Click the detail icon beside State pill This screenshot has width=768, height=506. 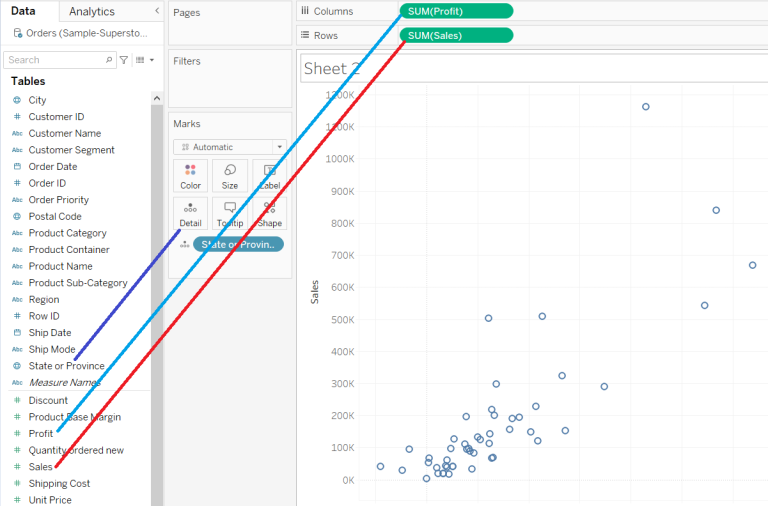[x=185, y=244]
